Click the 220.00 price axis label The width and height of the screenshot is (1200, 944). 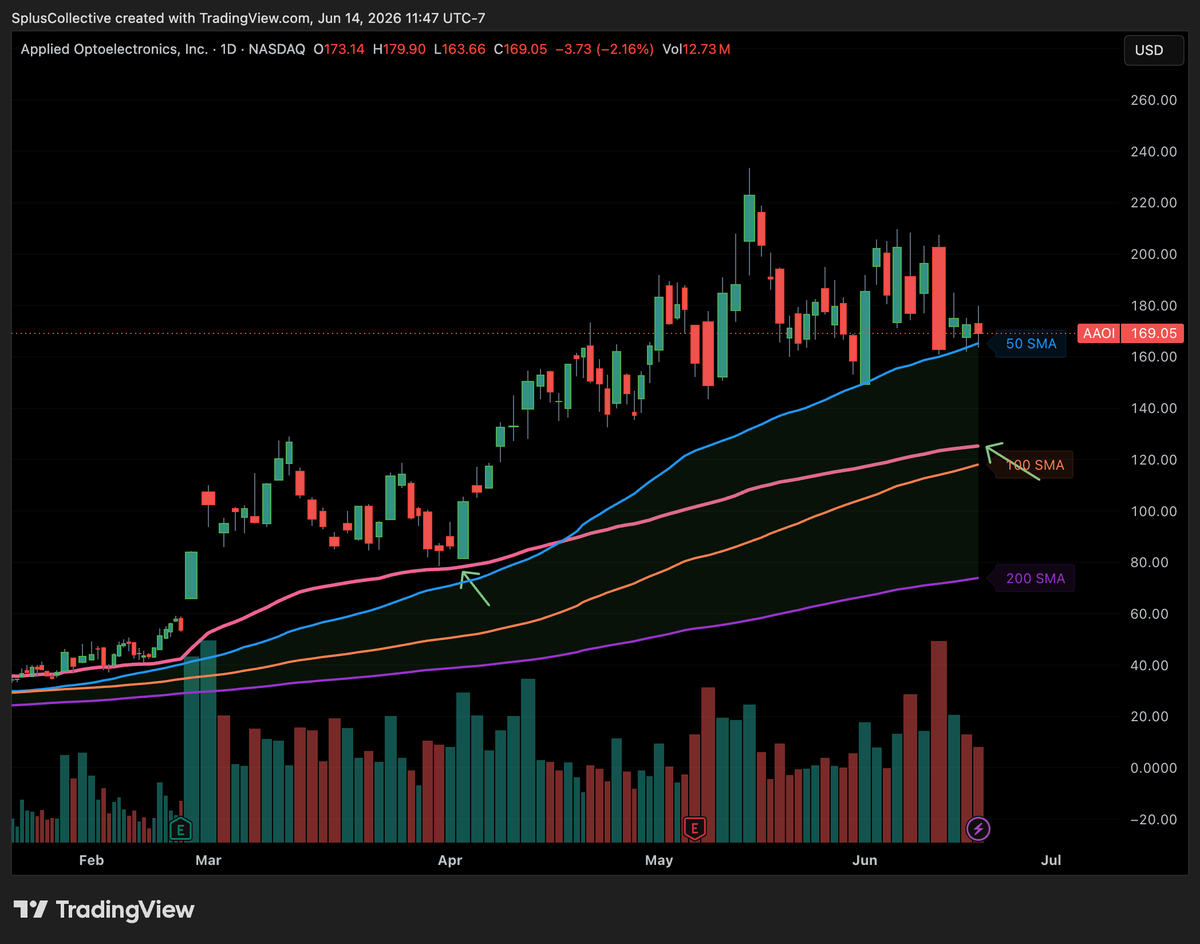pos(1153,203)
